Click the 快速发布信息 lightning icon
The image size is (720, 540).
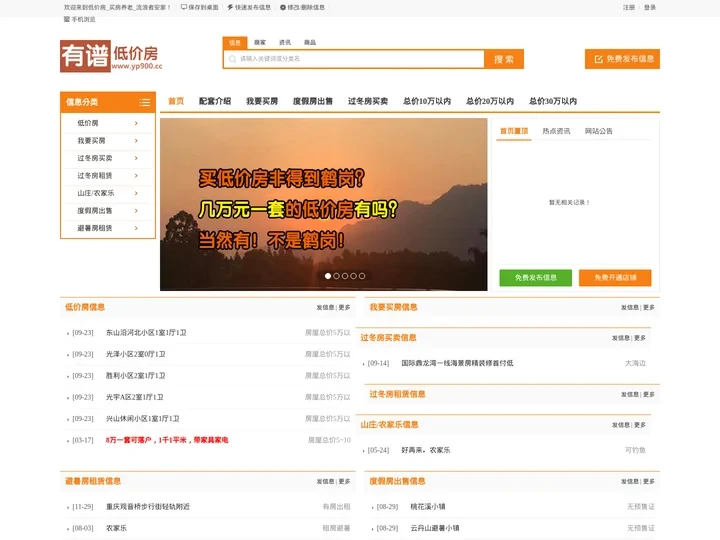coord(230,7)
